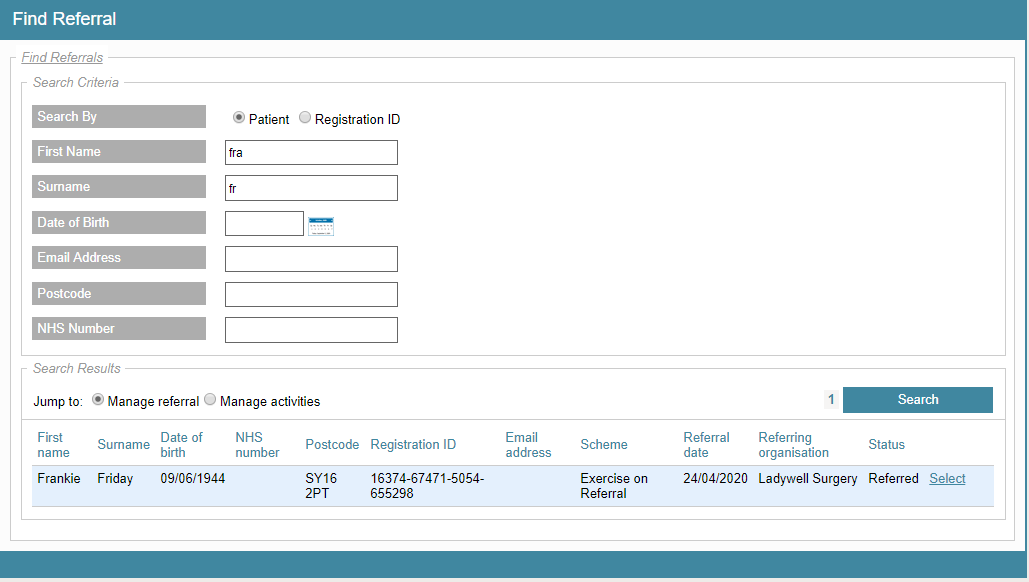Go to results page 1
1029x582 pixels.
click(x=831, y=400)
